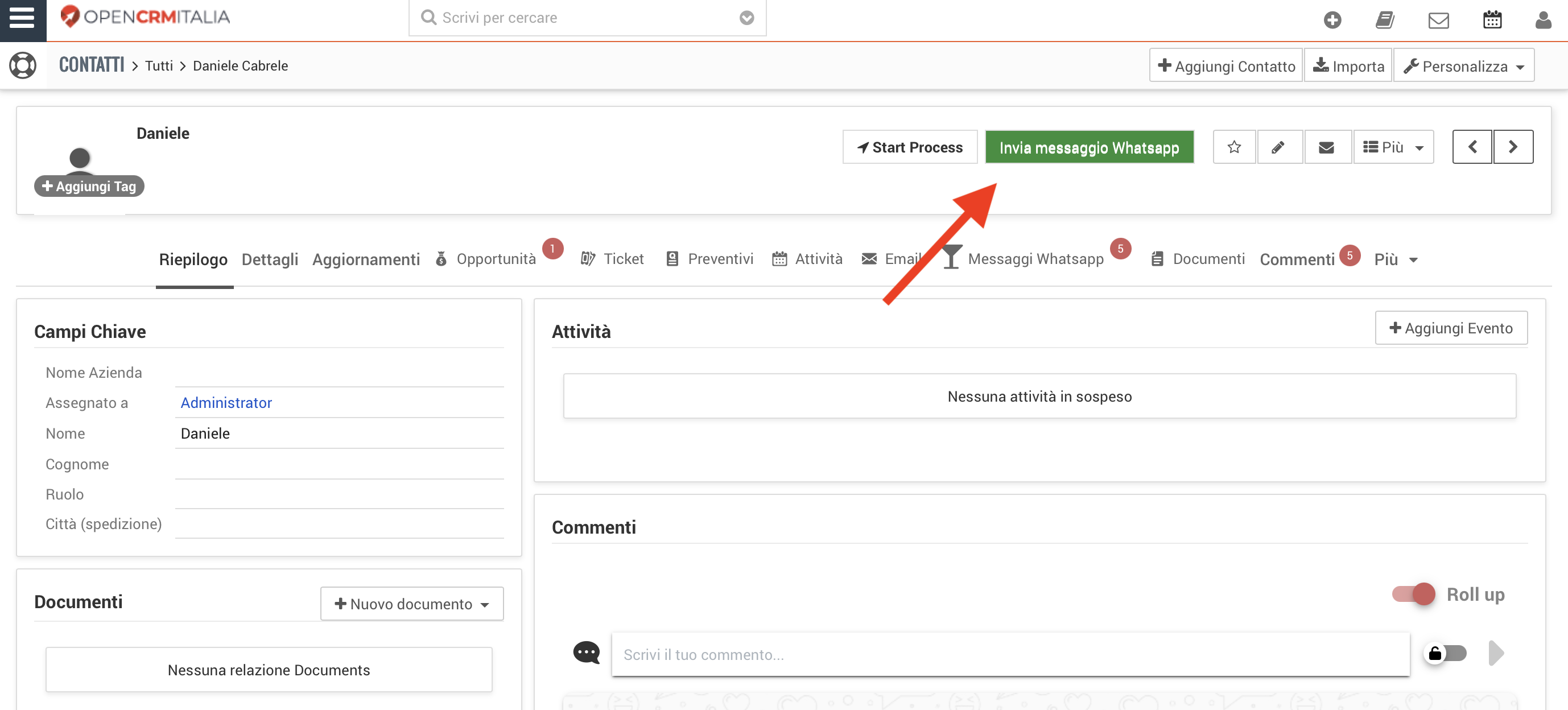Screen dimensions: 1568x710
Task: Go to previous record arrow
Action: (x=1472, y=147)
